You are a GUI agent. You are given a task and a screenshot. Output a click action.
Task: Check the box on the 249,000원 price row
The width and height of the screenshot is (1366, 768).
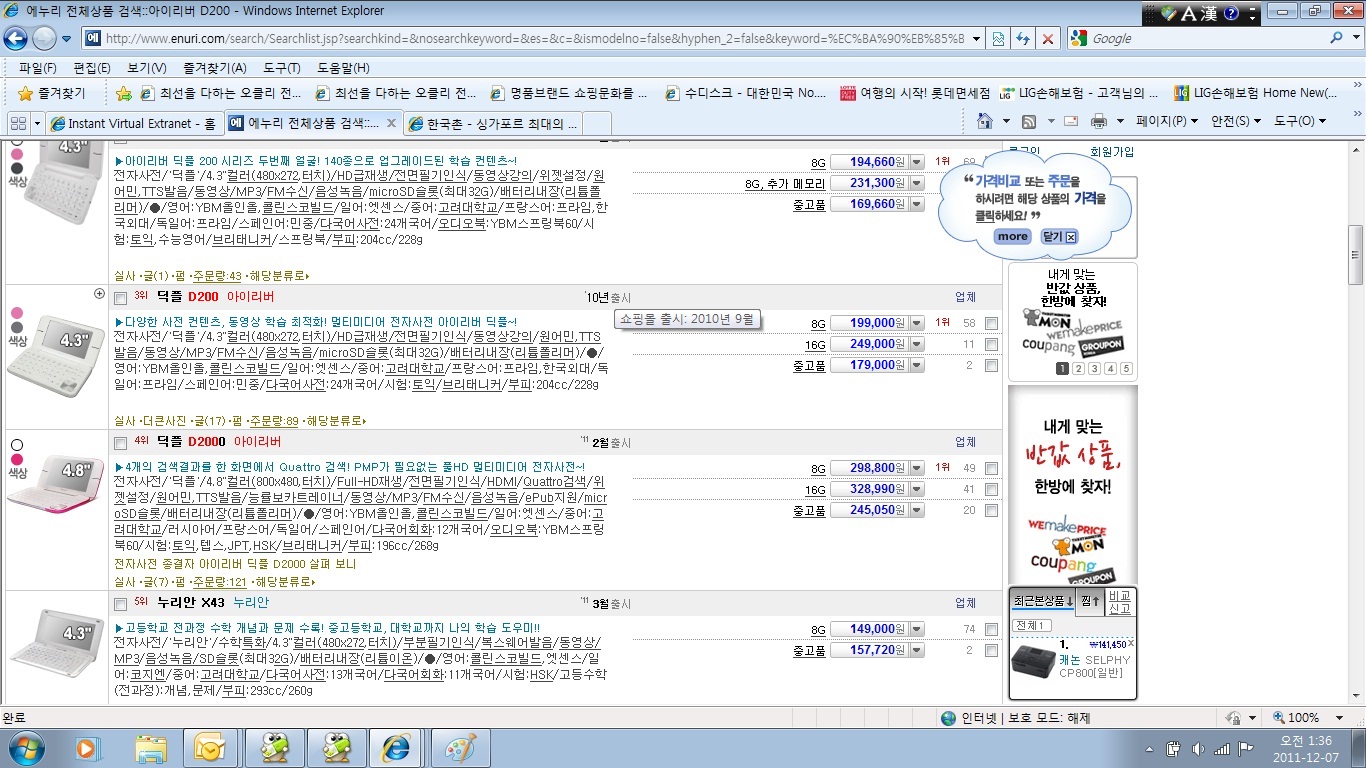point(991,345)
